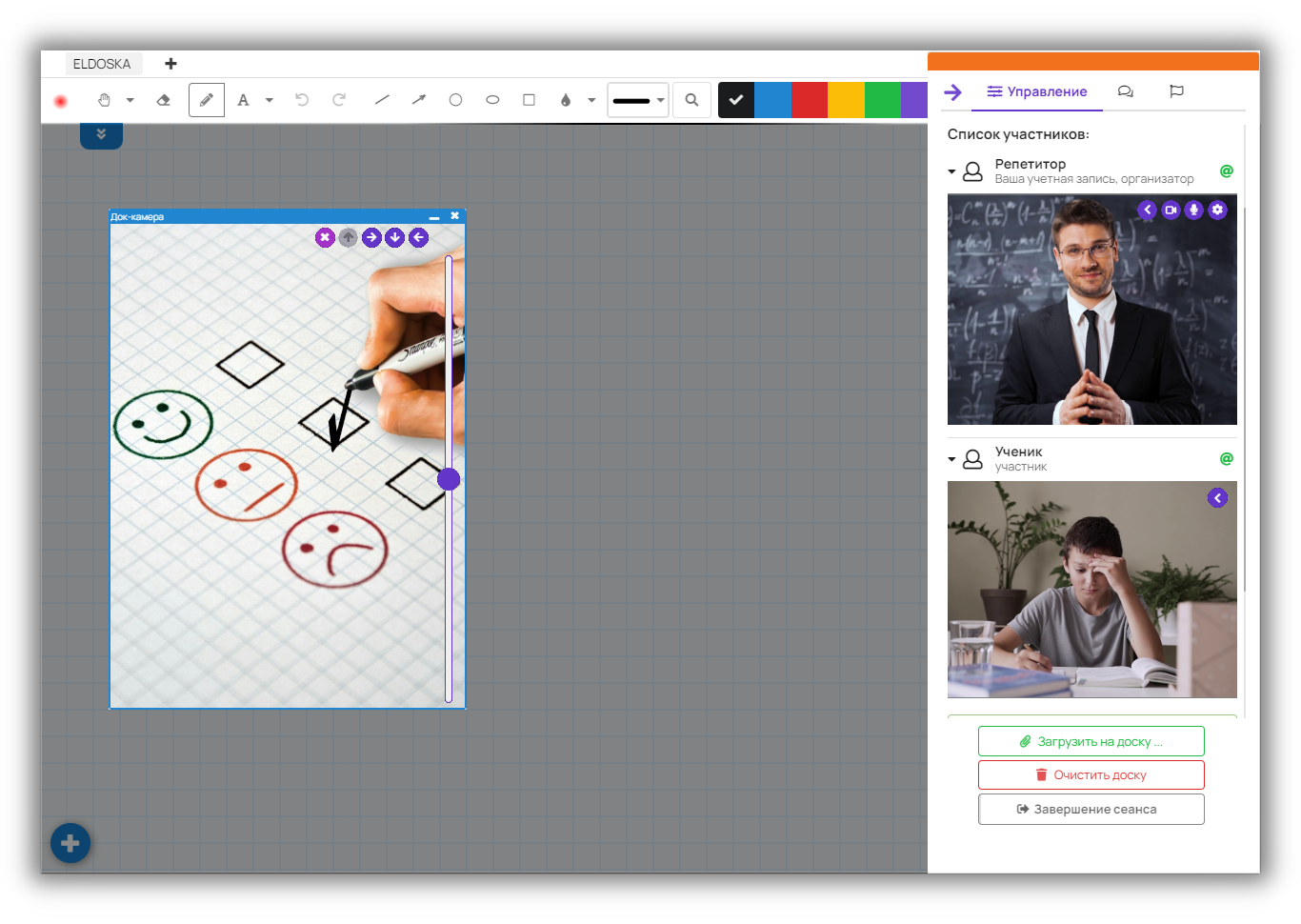Select the Eraser tool
The height and width of the screenshot is (924, 1301).
[x=163, y=100]
